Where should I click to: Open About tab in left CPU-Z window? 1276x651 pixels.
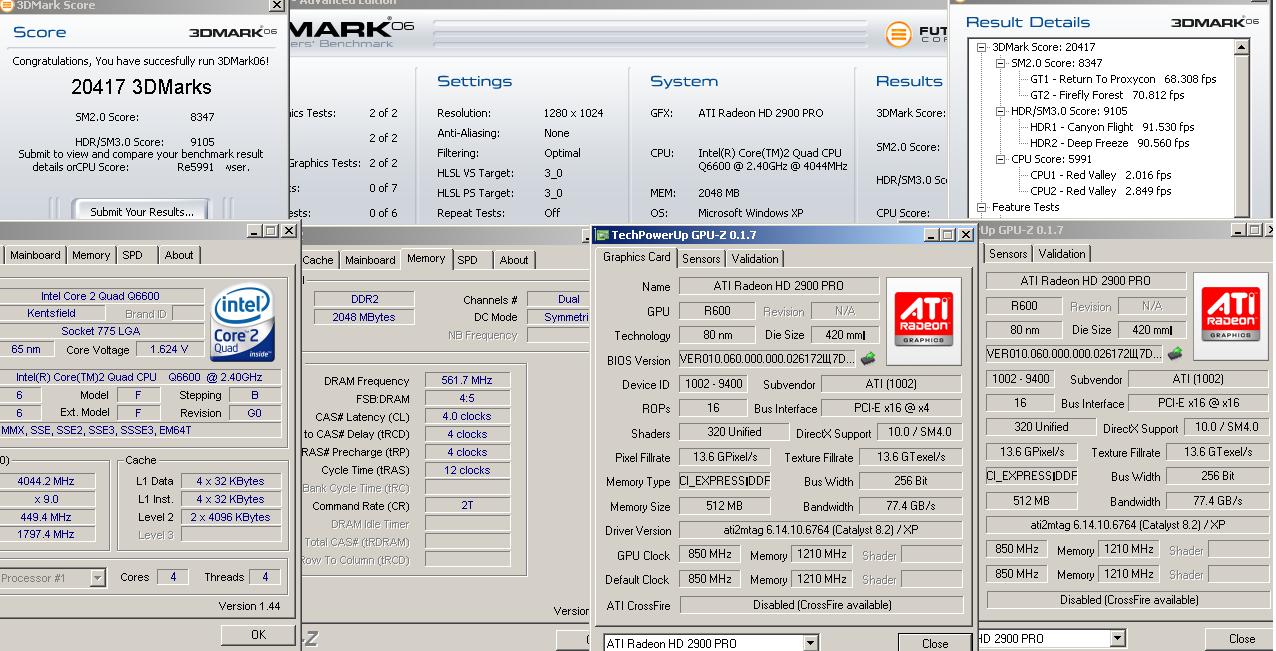pyautogui.click(x=179, y=255)
